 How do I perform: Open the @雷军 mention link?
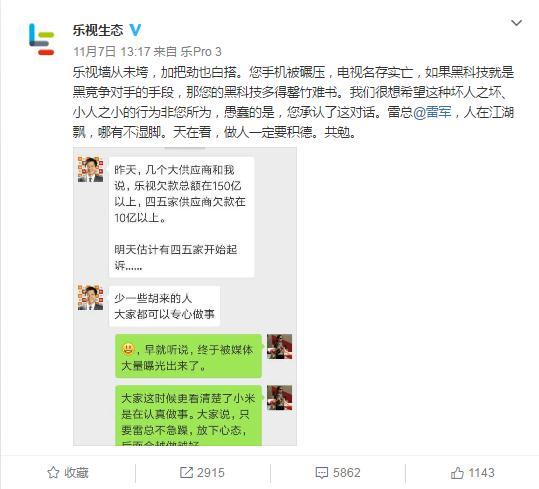(x=432, y=112)
